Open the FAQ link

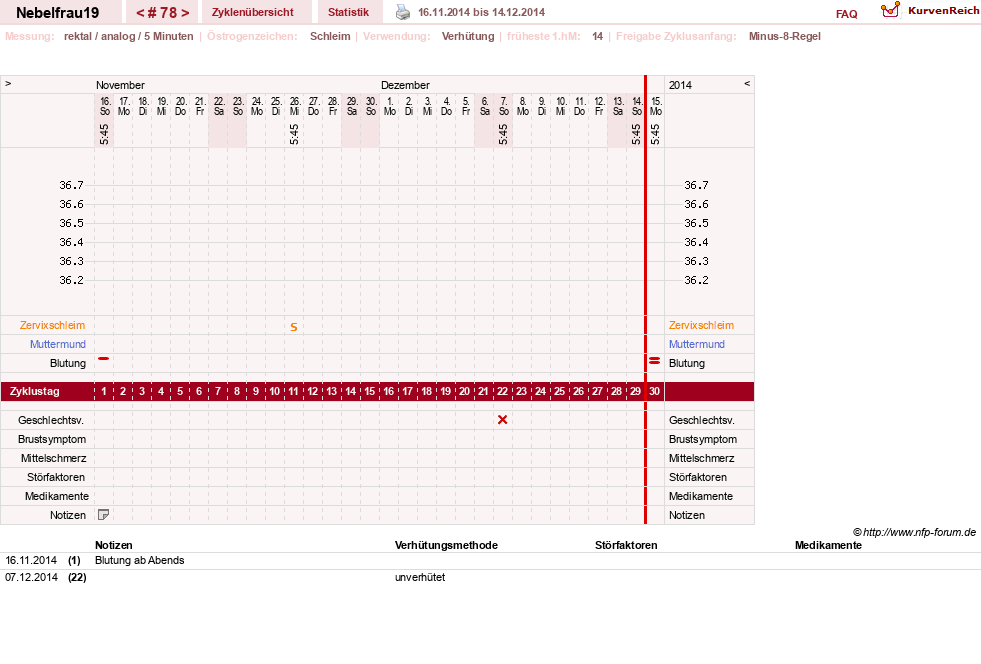click(x=846, y=14)
